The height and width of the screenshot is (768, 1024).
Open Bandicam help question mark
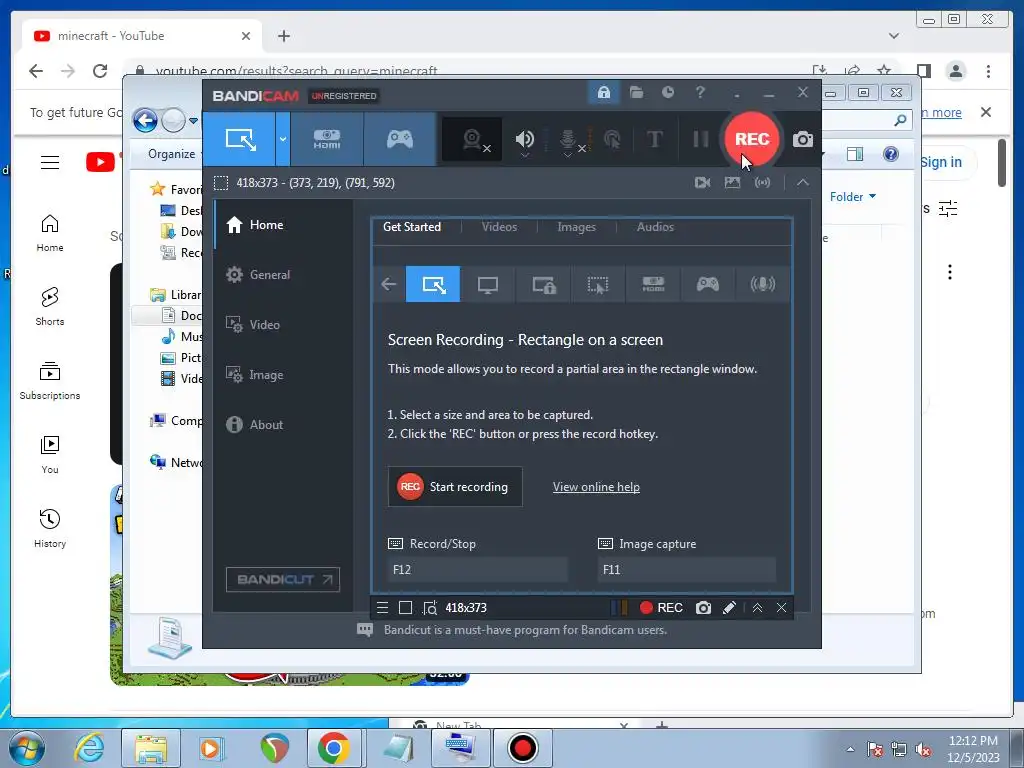coord(700,92)
